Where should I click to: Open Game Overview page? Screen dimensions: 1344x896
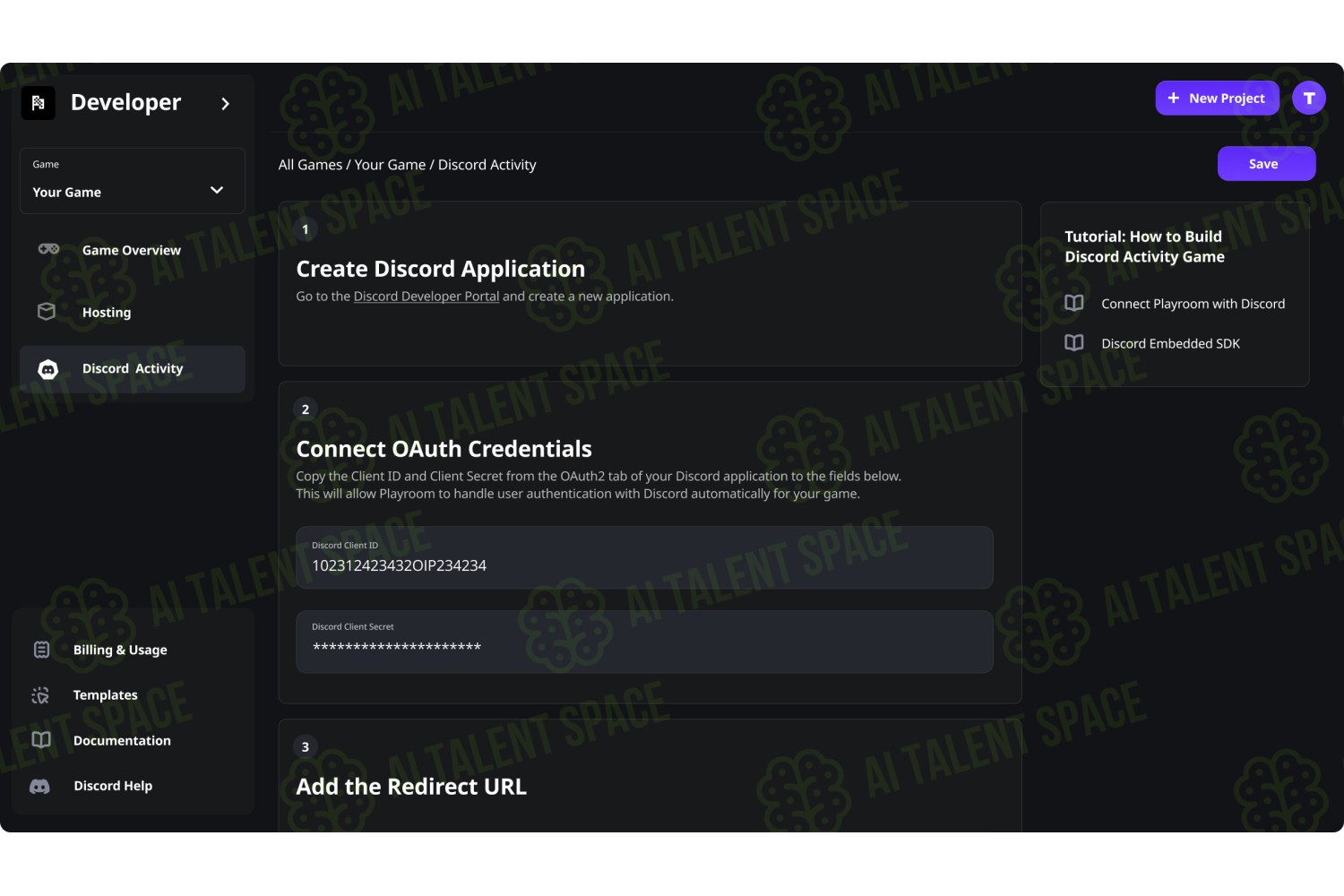[132, 250]
